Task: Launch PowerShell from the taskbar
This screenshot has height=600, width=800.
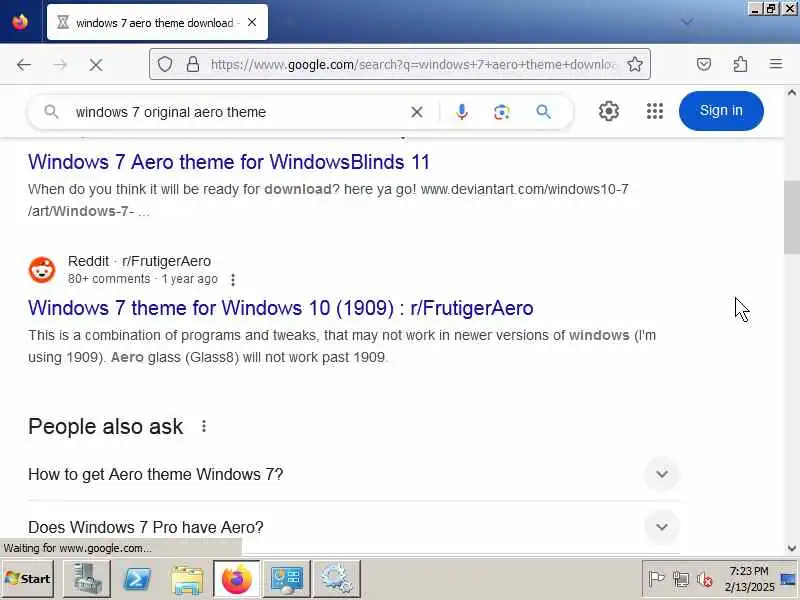Action: (137, 579)
